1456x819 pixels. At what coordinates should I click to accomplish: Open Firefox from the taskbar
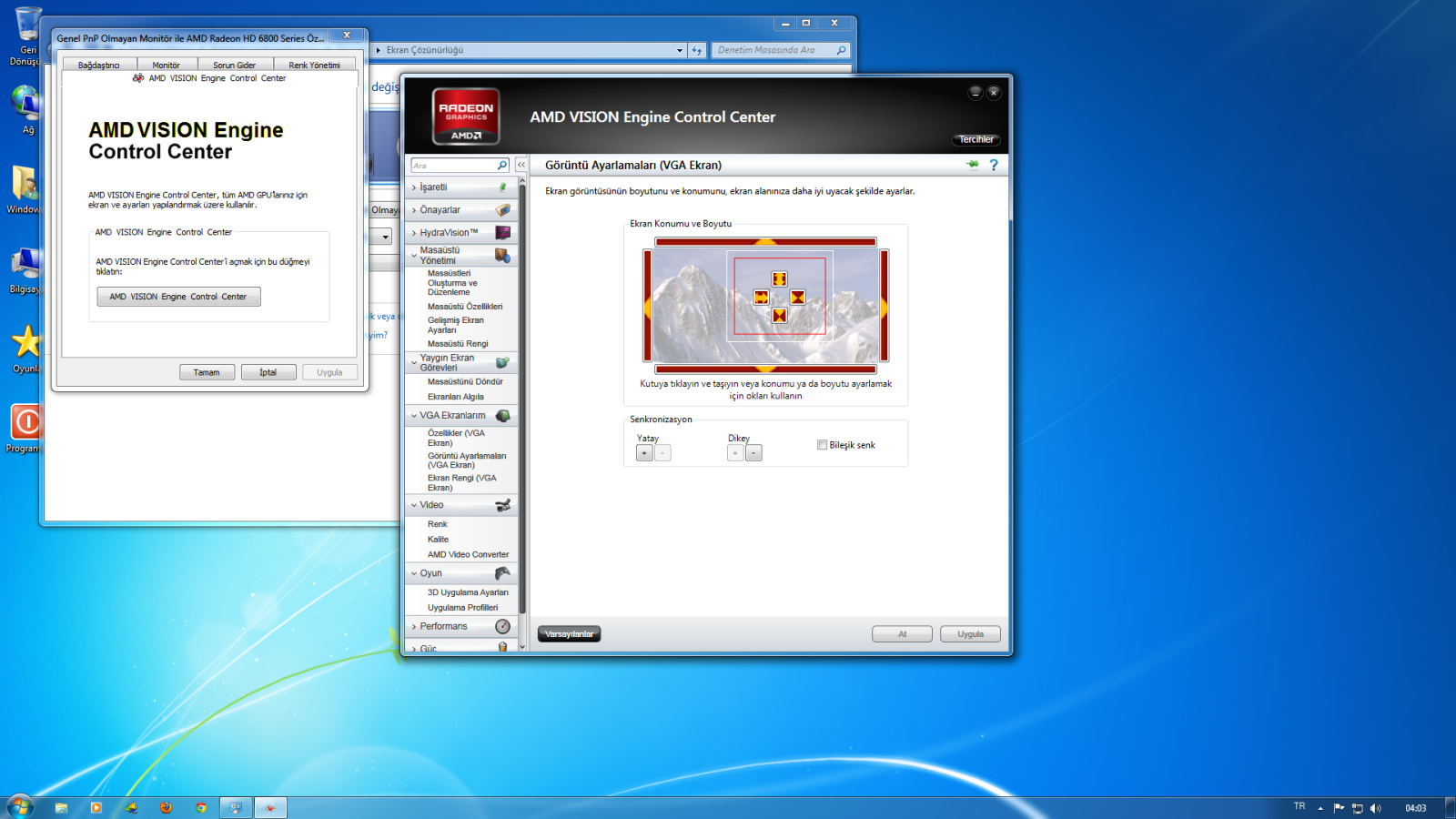(166, 807)
